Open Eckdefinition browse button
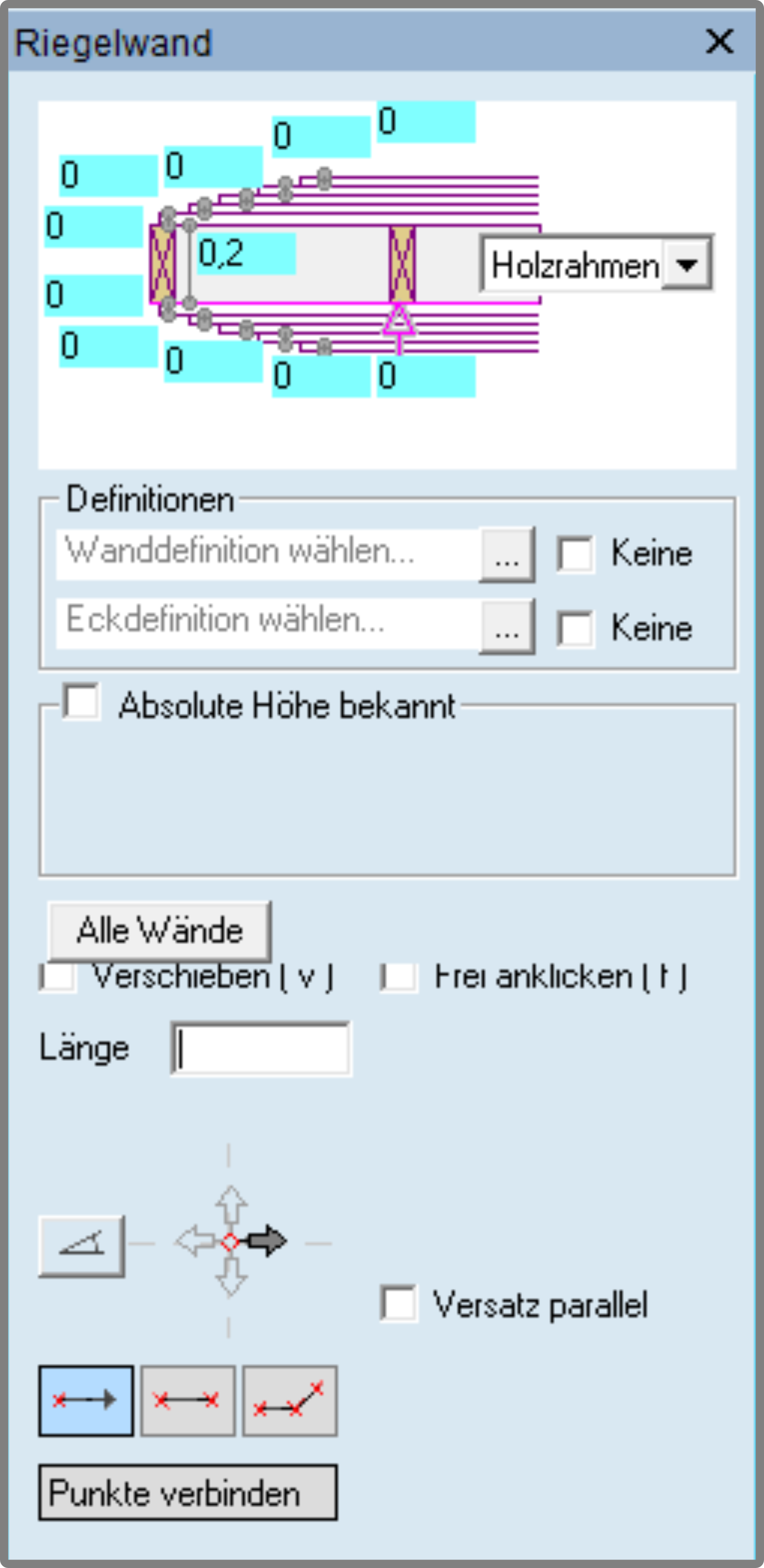This screenshot has height=1568, width=764. [x=507, y=626]
